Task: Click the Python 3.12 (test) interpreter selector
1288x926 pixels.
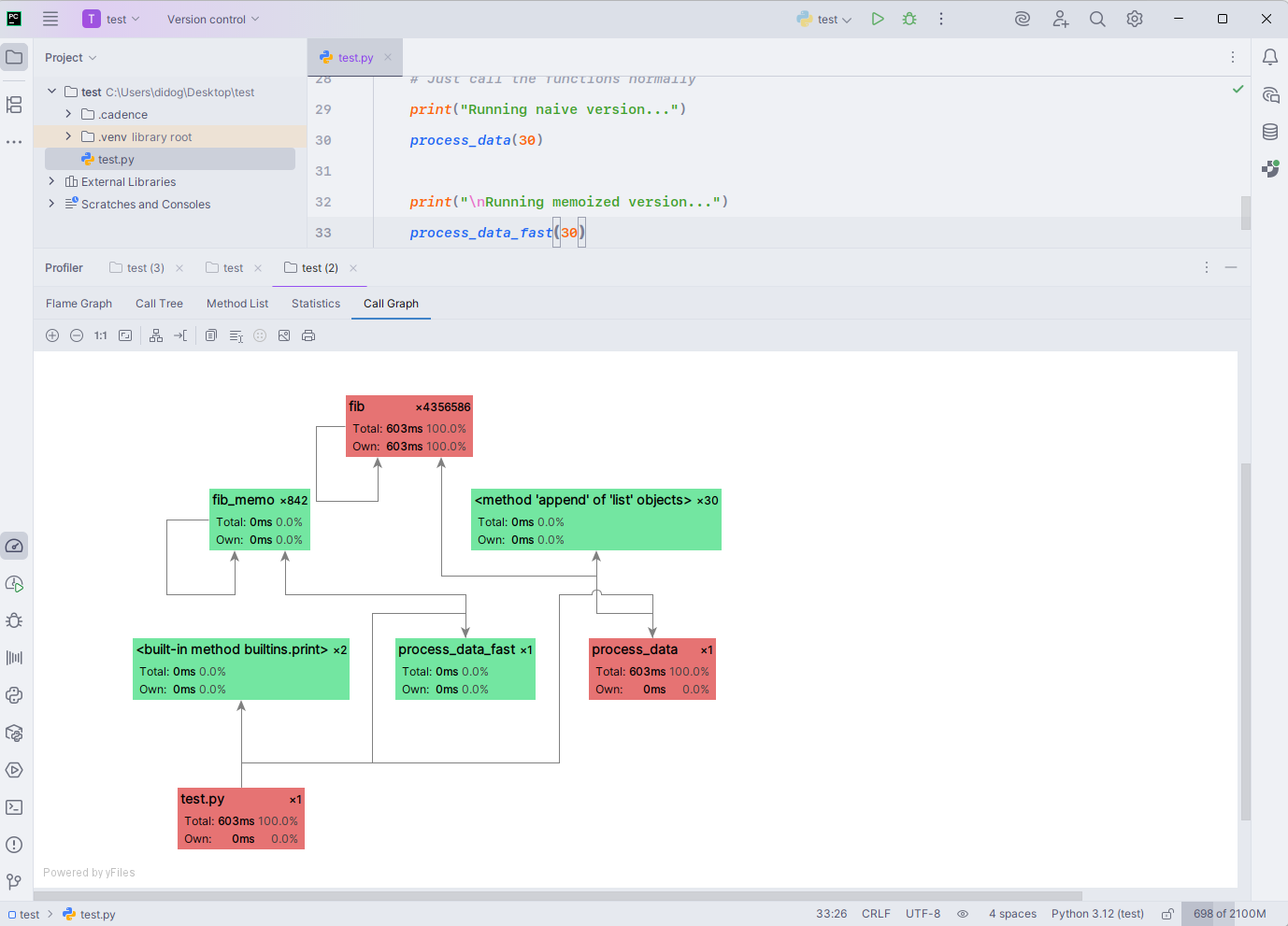Action: pos(1097,914)
